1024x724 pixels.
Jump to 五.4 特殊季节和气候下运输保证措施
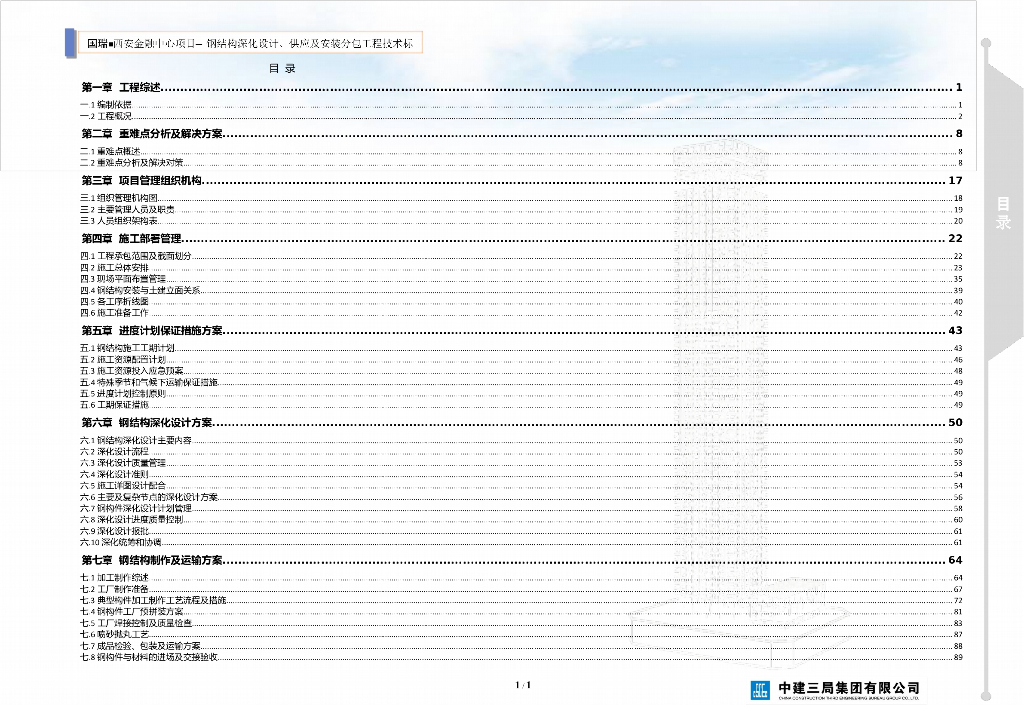coord(521,383)
